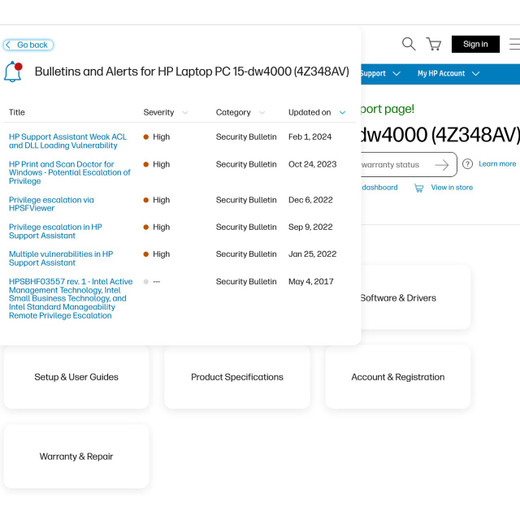
Task: Open the Support menu dropdown
Action: click(x=380, y=74)
